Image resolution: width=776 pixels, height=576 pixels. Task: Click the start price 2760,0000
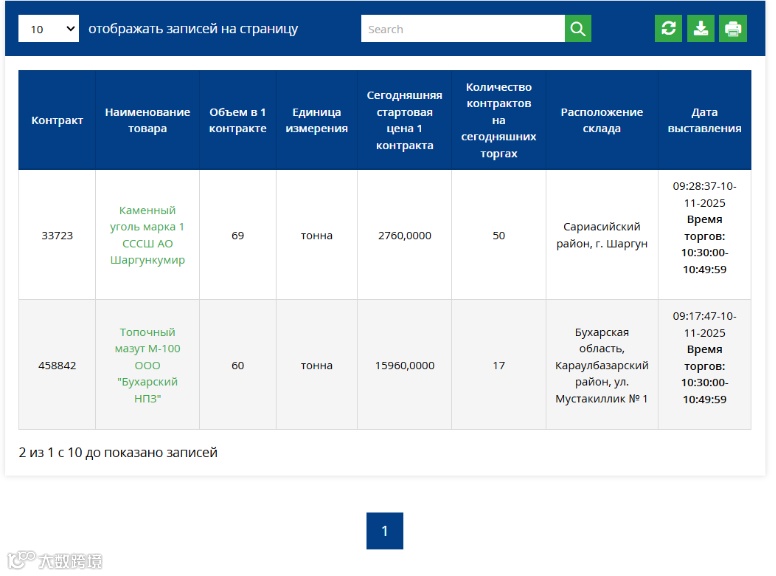(x=404, y=235)
